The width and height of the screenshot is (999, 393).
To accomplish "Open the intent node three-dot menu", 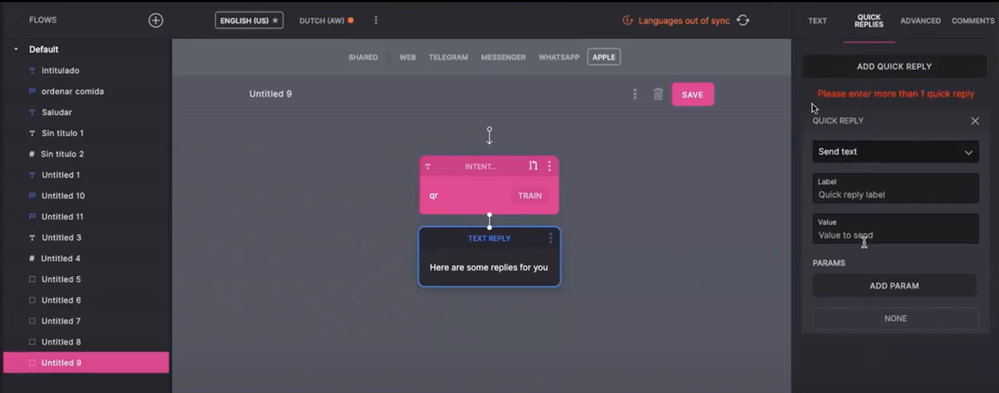I will point(549,166).
